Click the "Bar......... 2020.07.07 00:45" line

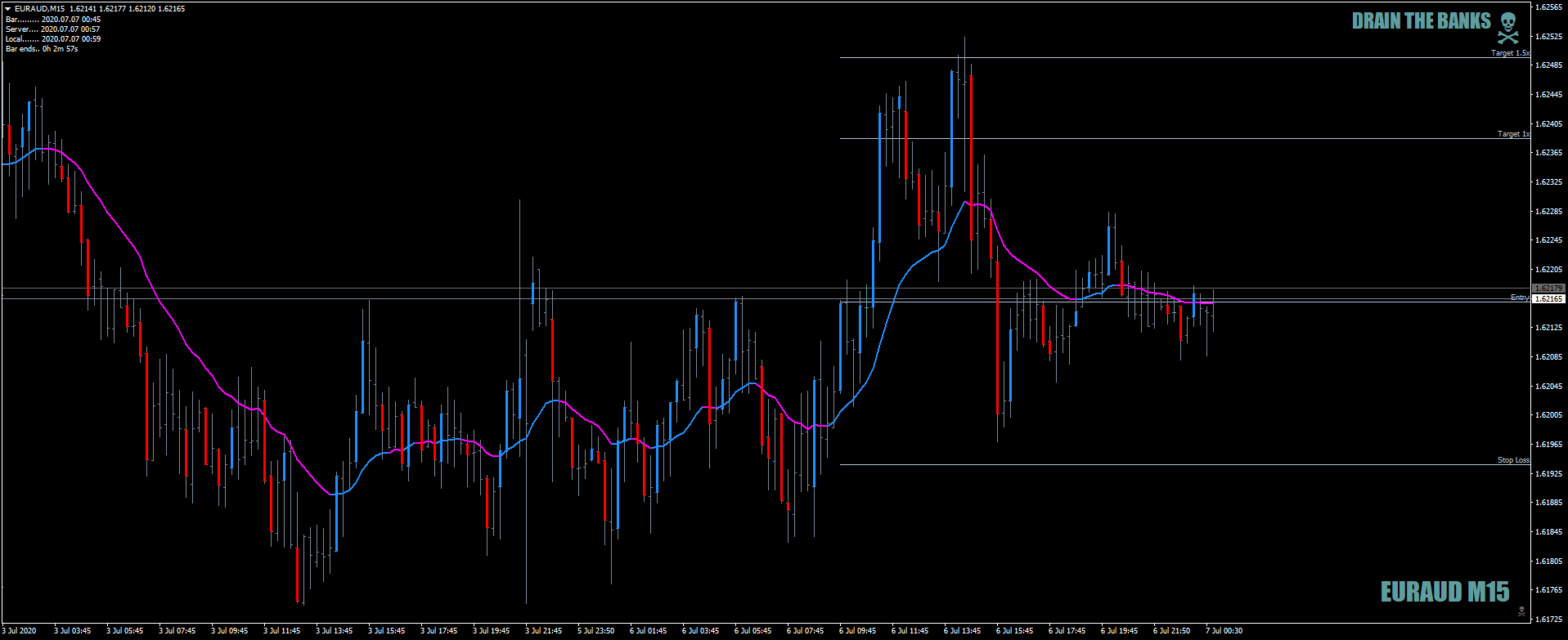(x=53, y=19)
